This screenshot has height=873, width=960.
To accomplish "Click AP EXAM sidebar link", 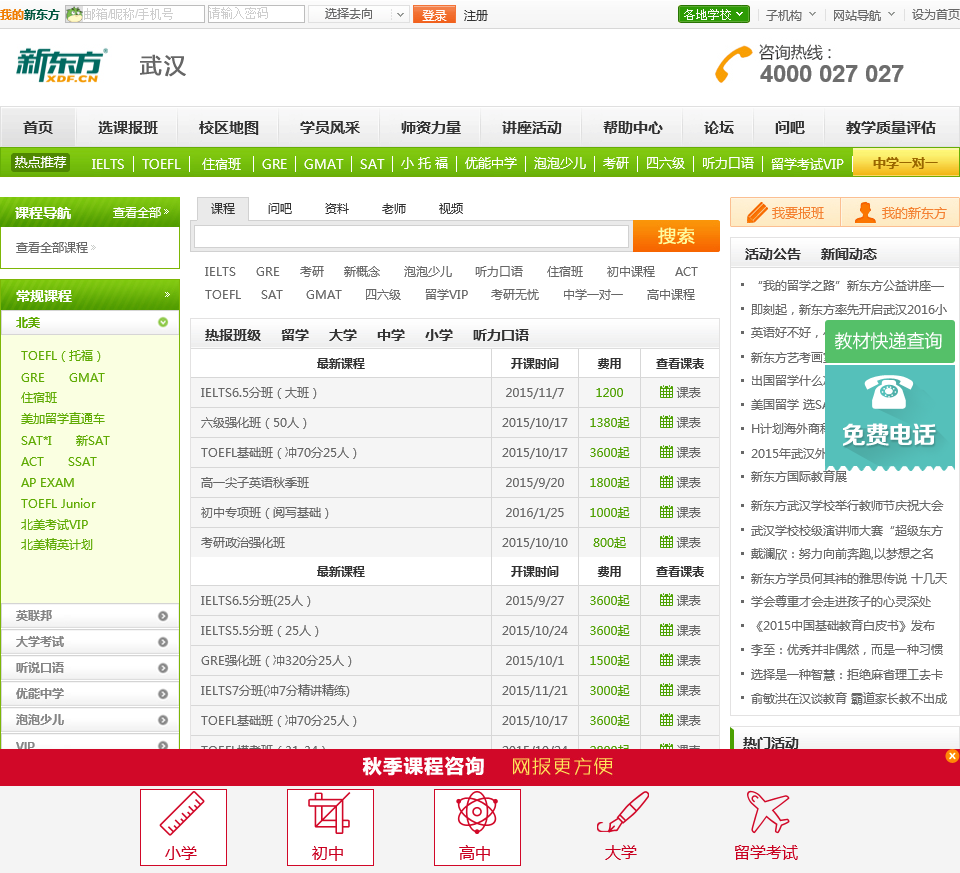I will coord(47,482).
